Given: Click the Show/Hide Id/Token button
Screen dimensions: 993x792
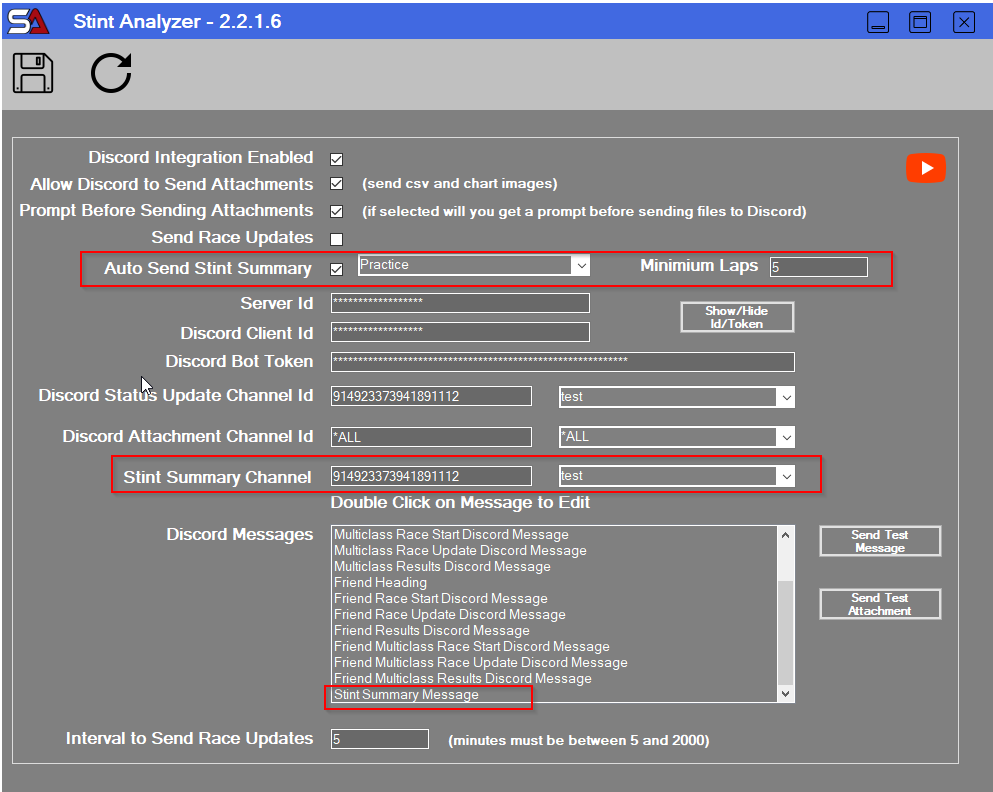Looking at the screenshot, I should [x=737, y=317].
